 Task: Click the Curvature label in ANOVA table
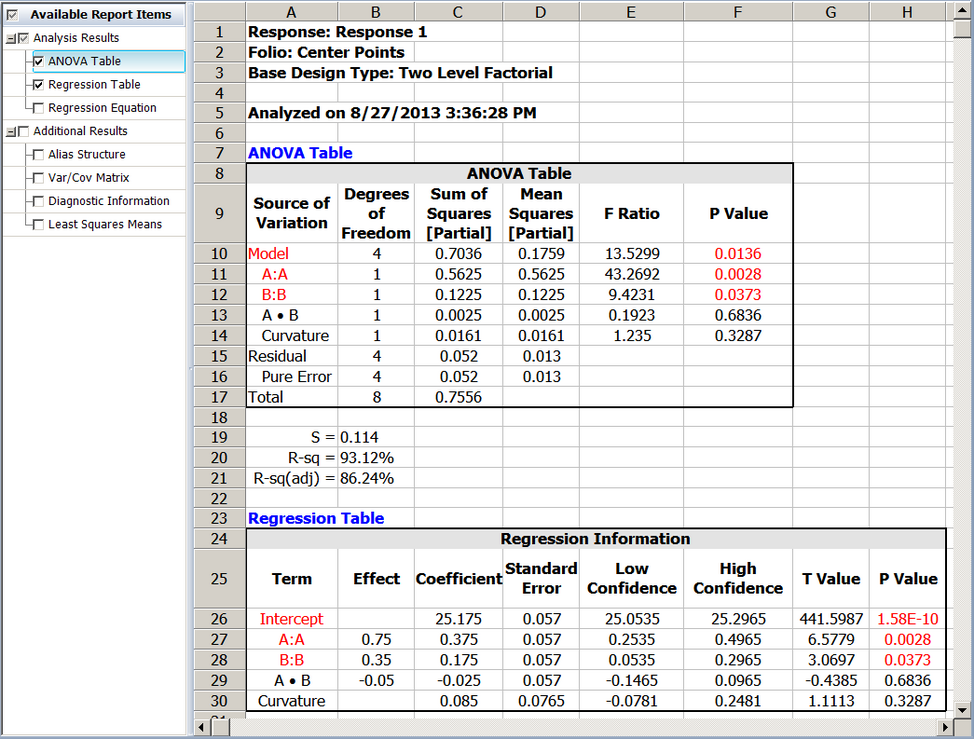(x=295, y=335)
